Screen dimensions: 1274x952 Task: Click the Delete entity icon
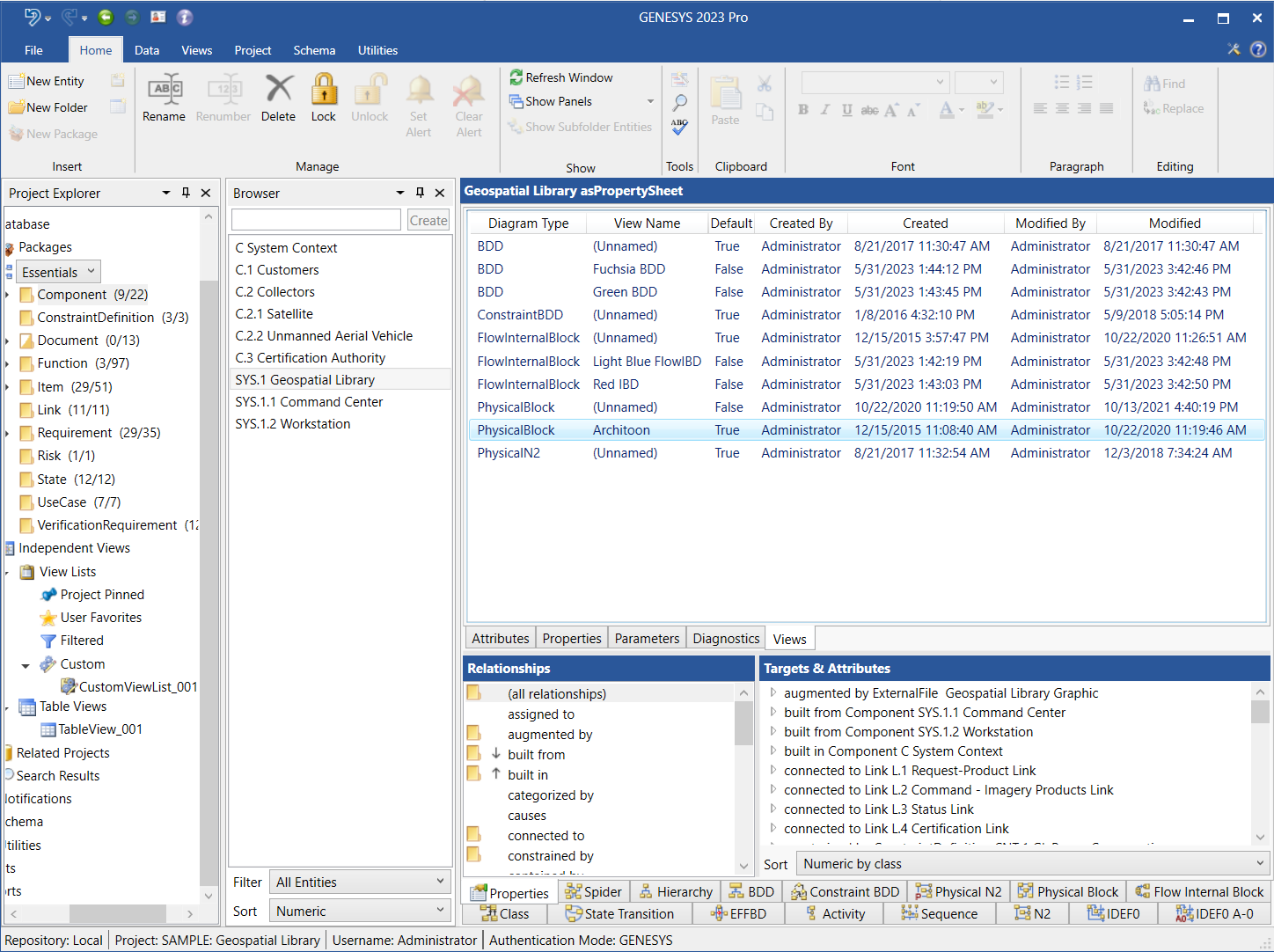pos(279,90)
